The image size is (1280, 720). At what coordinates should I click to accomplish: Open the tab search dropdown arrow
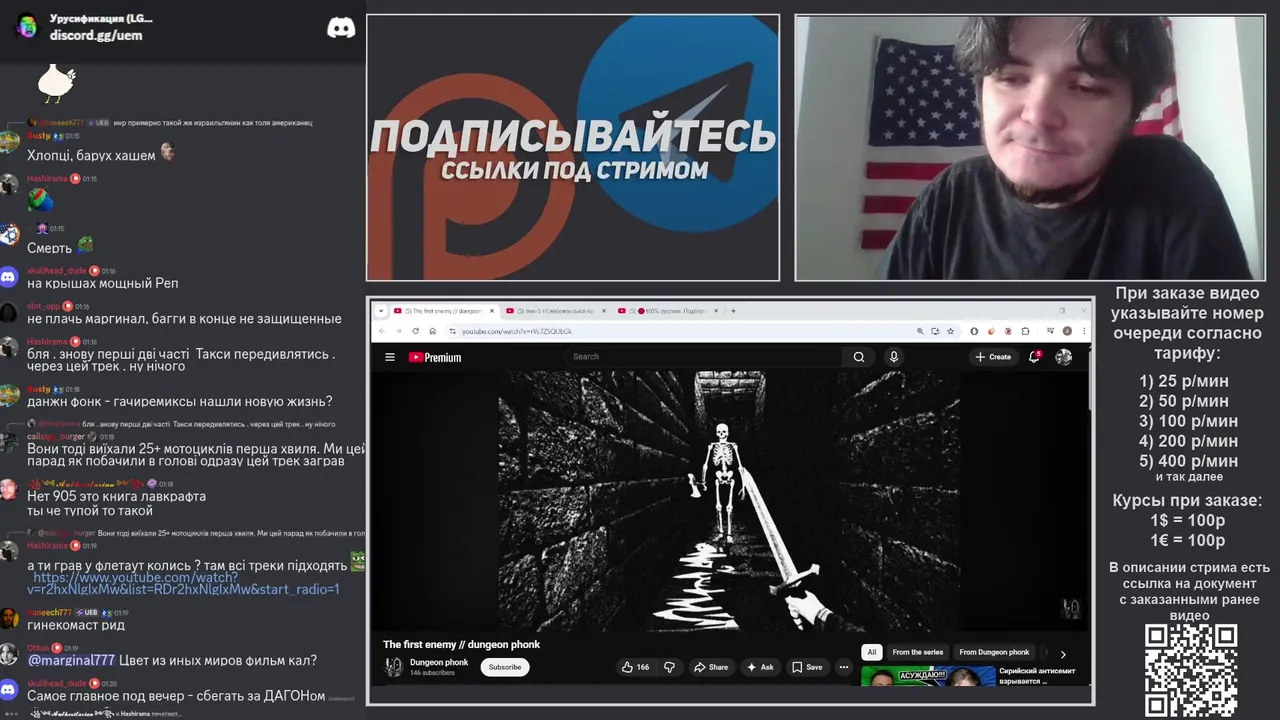pyautogui.click(x=380, y=311)
